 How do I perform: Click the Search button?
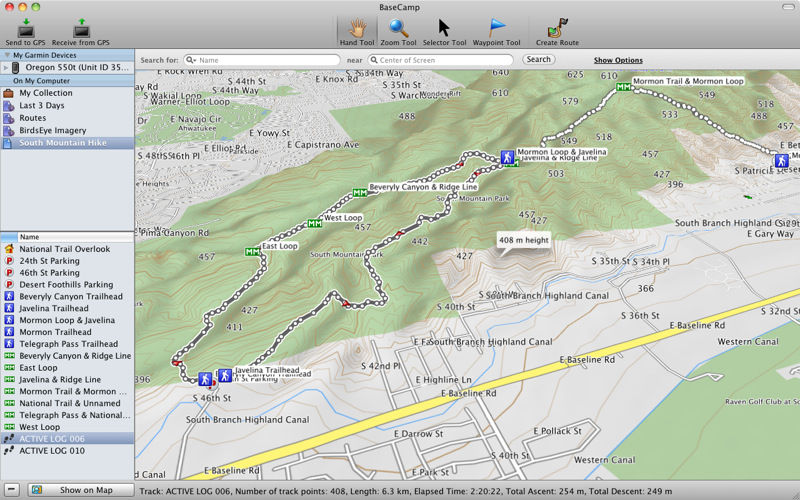coord(538,59)
